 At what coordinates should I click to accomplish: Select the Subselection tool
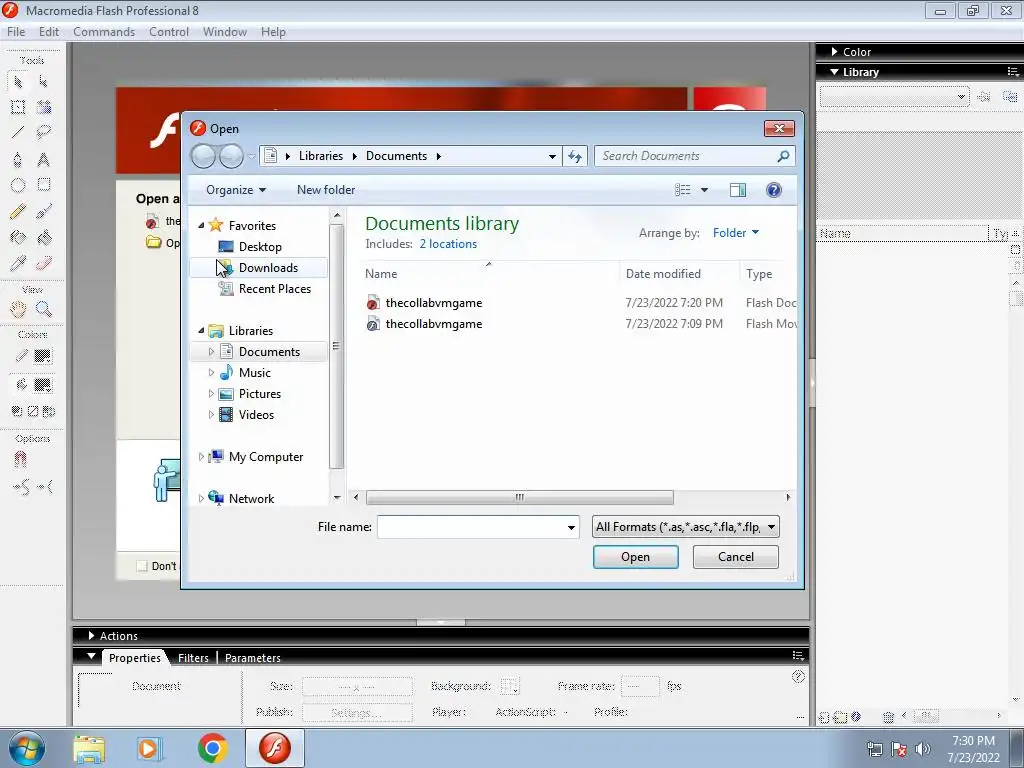point(43,82)
